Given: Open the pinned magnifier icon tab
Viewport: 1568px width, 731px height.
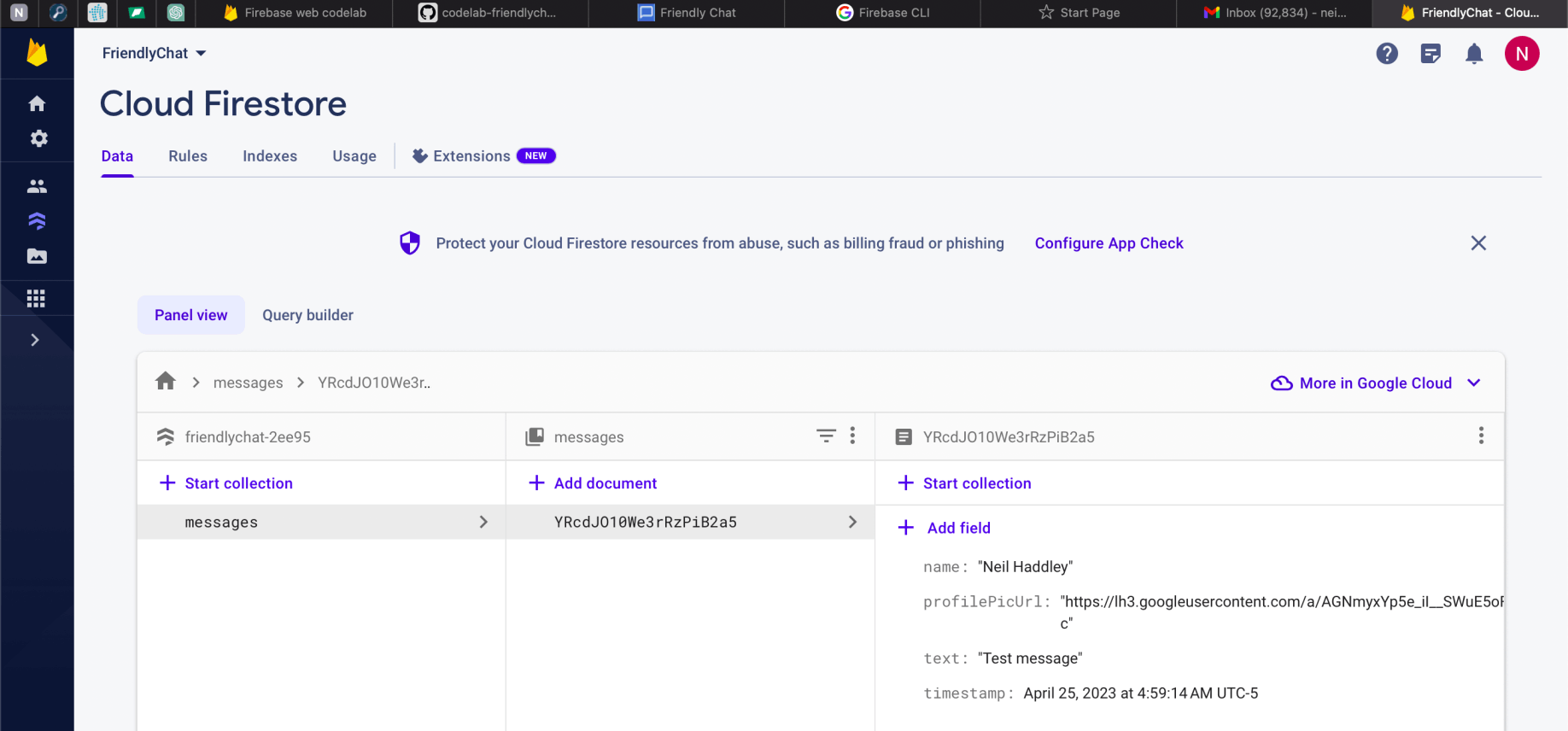Looking at the screenshot, I should coord(58,13).
